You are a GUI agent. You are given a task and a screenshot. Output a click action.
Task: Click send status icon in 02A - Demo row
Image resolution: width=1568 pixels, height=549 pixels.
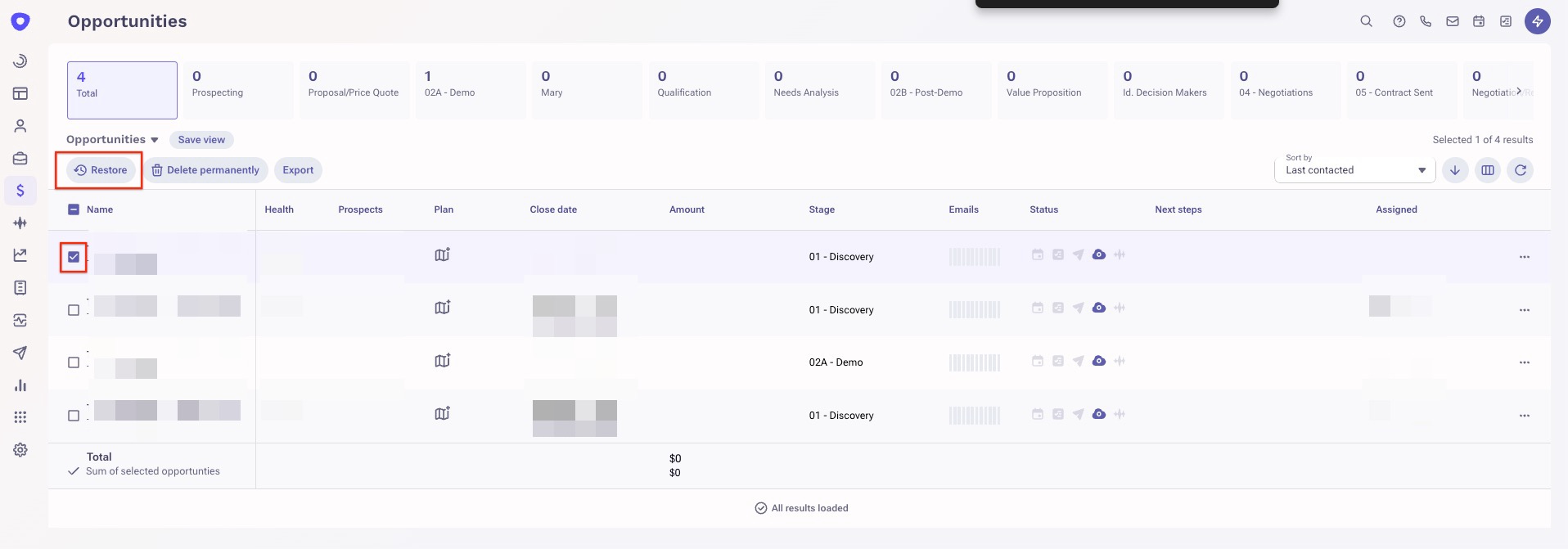[x=1079, y=361]
